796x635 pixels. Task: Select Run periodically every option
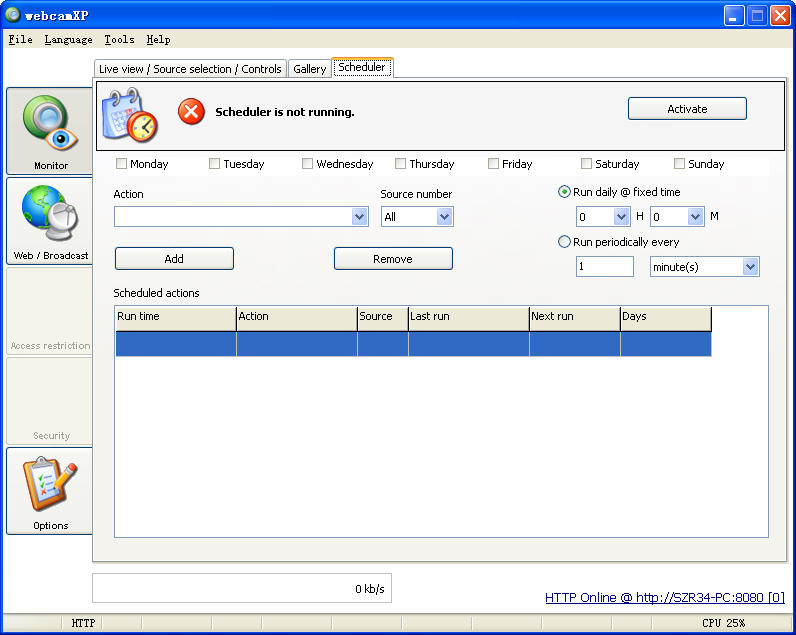[x=565, y=242]
